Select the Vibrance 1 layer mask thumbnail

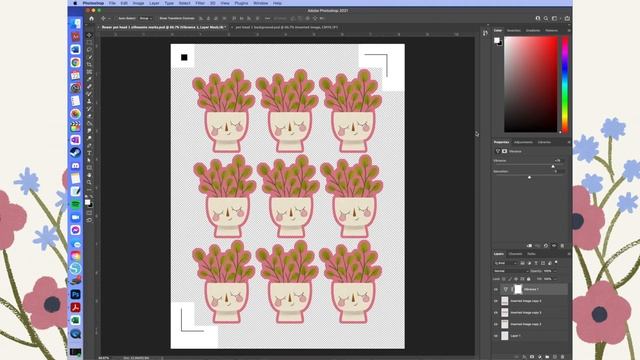click(x=518, y=289)
